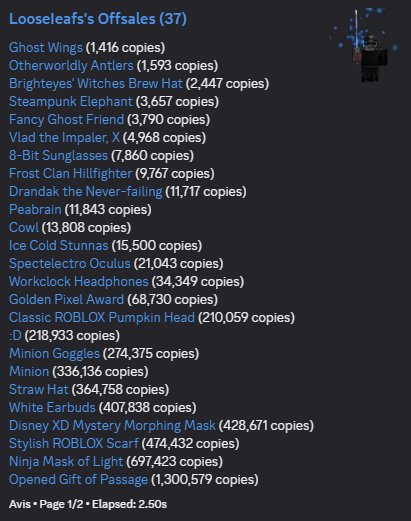This screenshot has height=521, width=411.
Task: Open the Frost Clan Hillfighter link
Action: tap(70, 174)
